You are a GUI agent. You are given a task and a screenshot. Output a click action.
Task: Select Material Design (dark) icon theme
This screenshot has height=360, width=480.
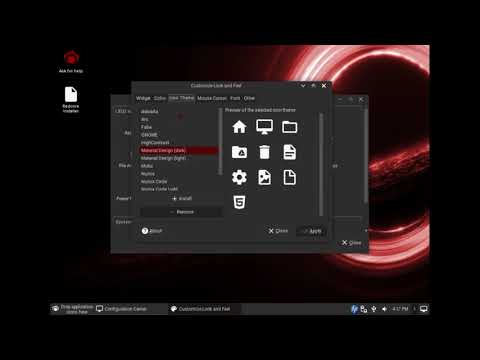[x=179, y=150]
